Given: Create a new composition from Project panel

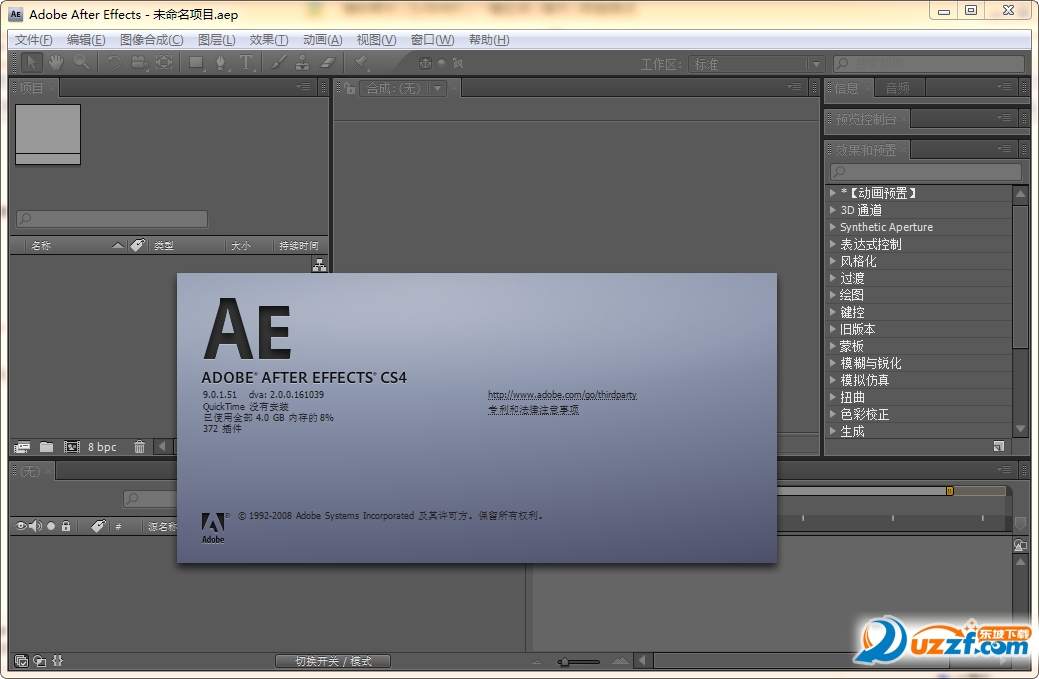Looking at the screenshot, I should (x=72, y=447).
